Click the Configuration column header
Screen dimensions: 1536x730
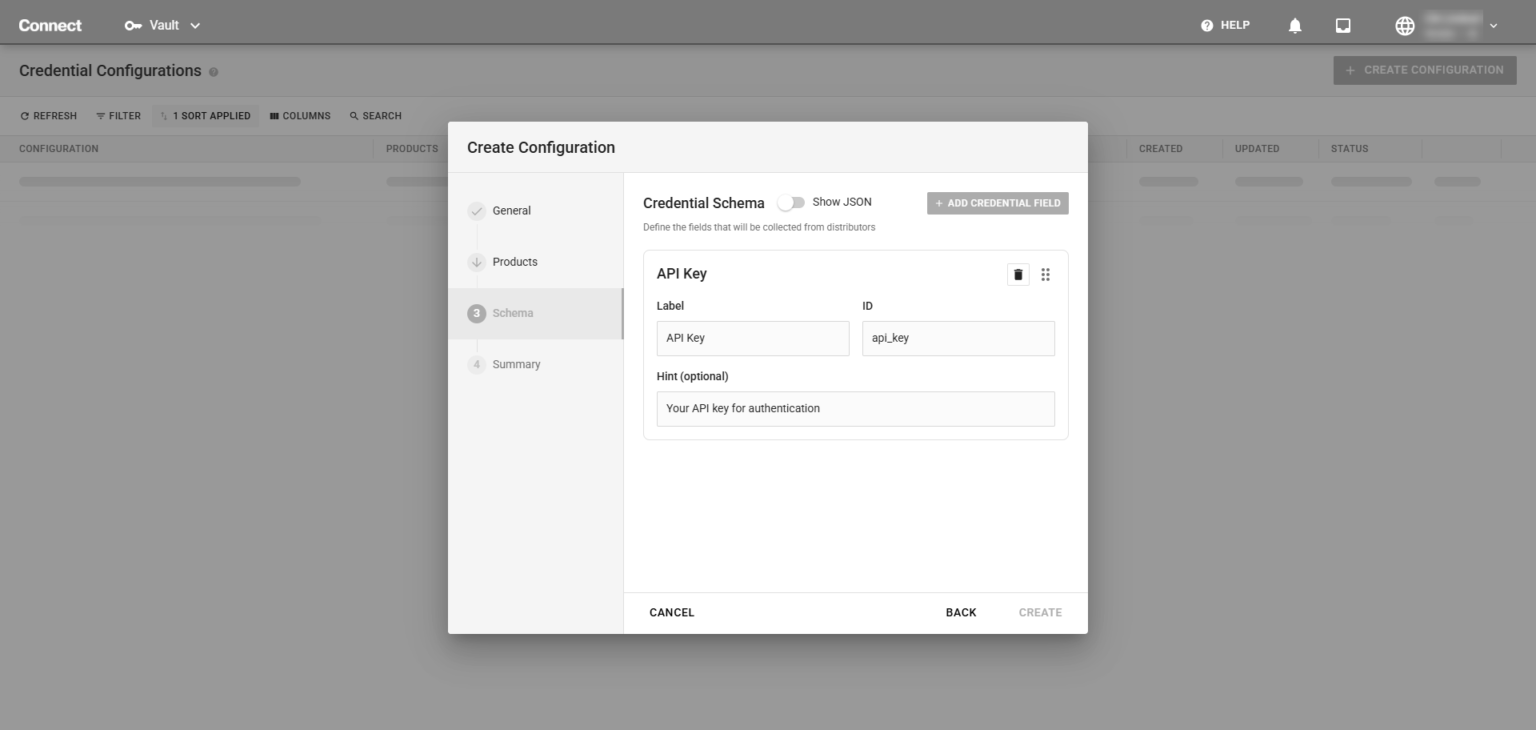(x=59, y=149)
